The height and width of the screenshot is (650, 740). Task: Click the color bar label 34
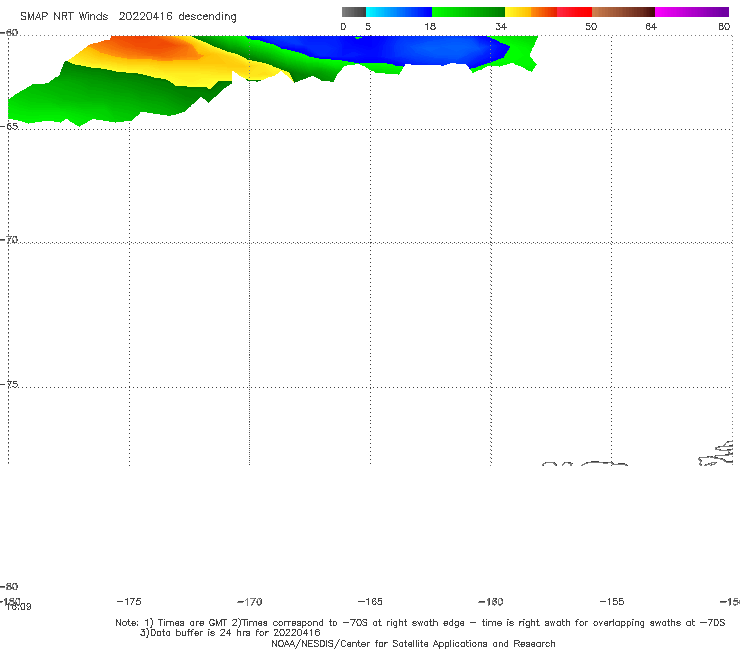[501, 26]
